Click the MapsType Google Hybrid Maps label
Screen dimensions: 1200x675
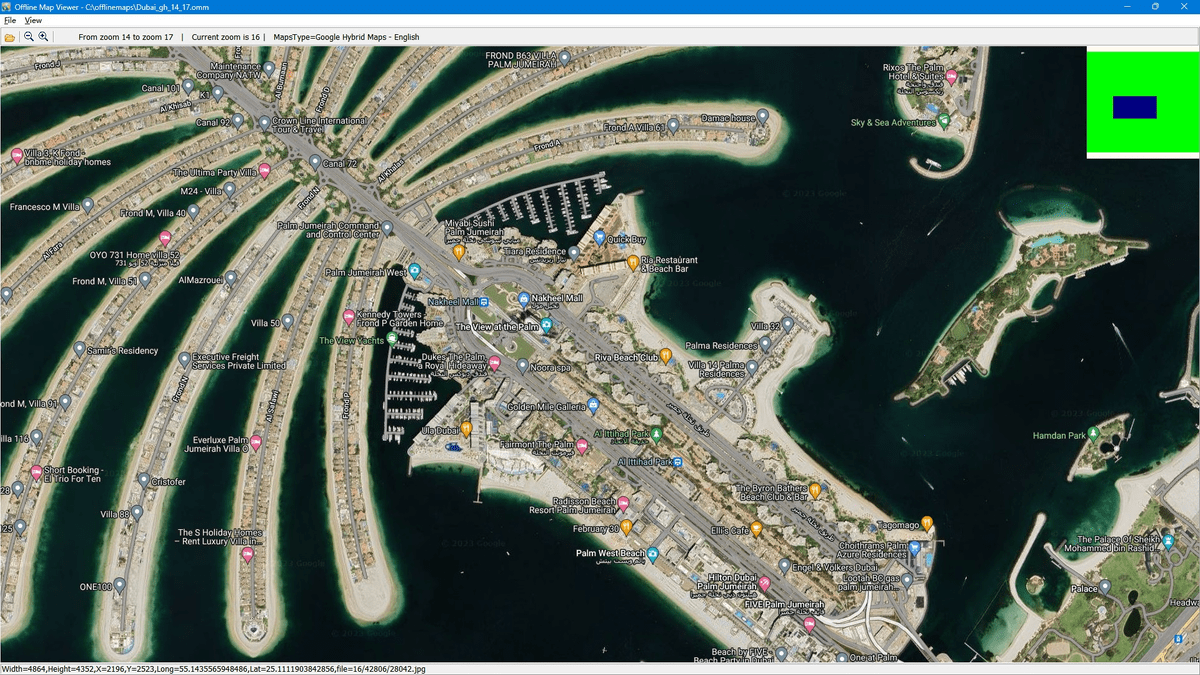click(x=346, y=37)
